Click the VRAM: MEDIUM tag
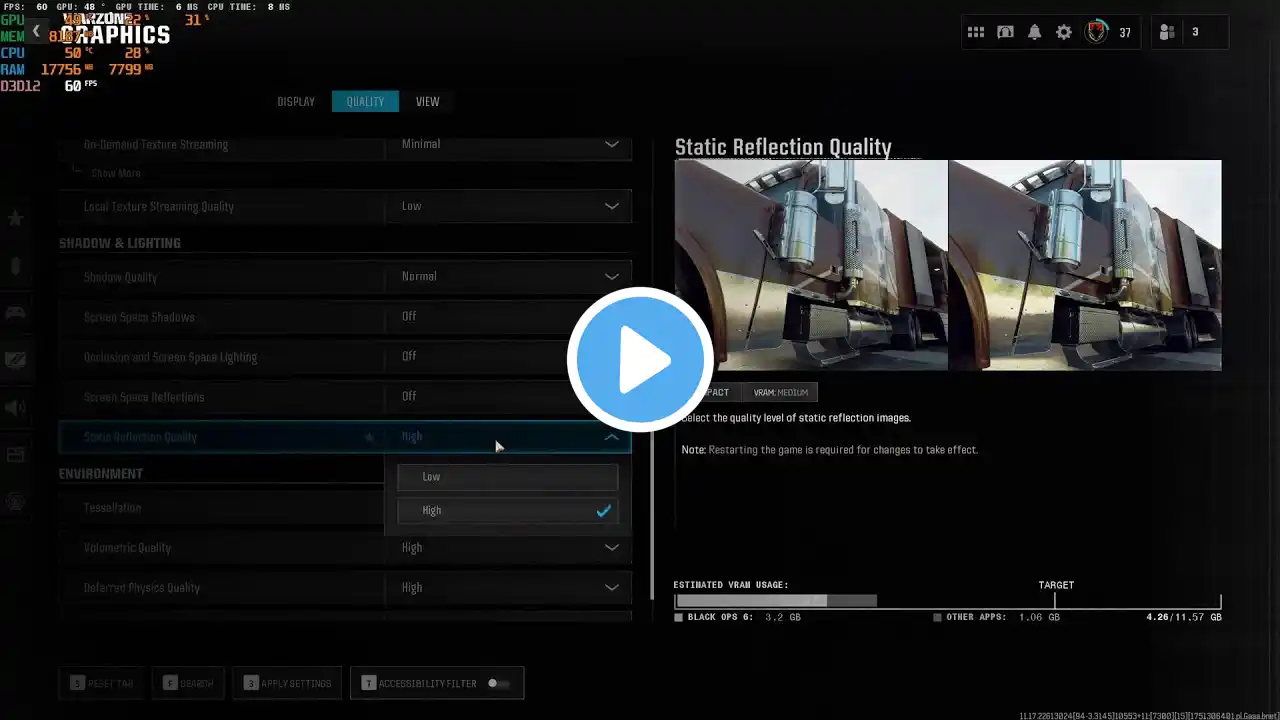1280x720 pixels. click(780, 392)
